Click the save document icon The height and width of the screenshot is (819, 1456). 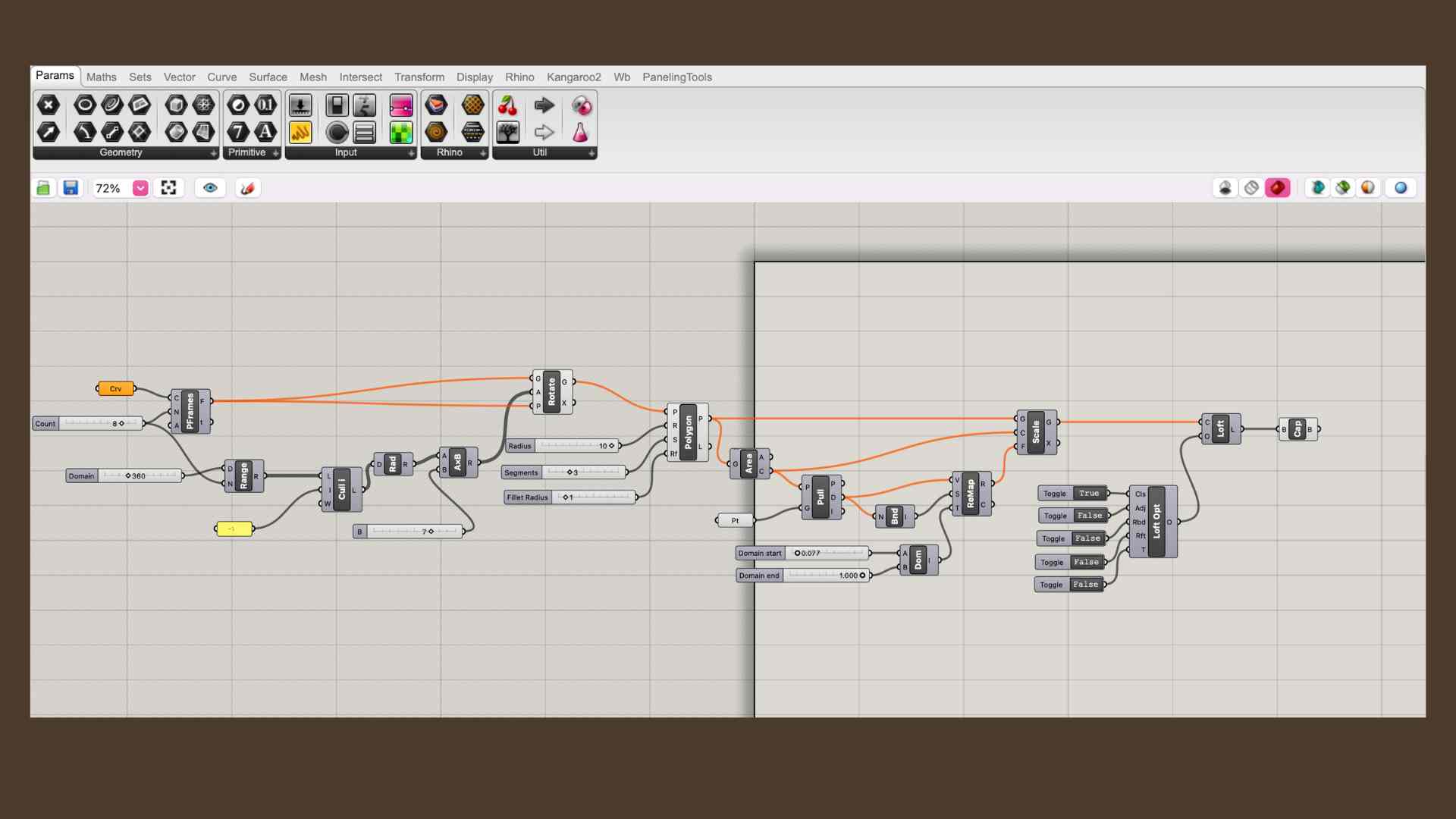click(x=71, y=188)
